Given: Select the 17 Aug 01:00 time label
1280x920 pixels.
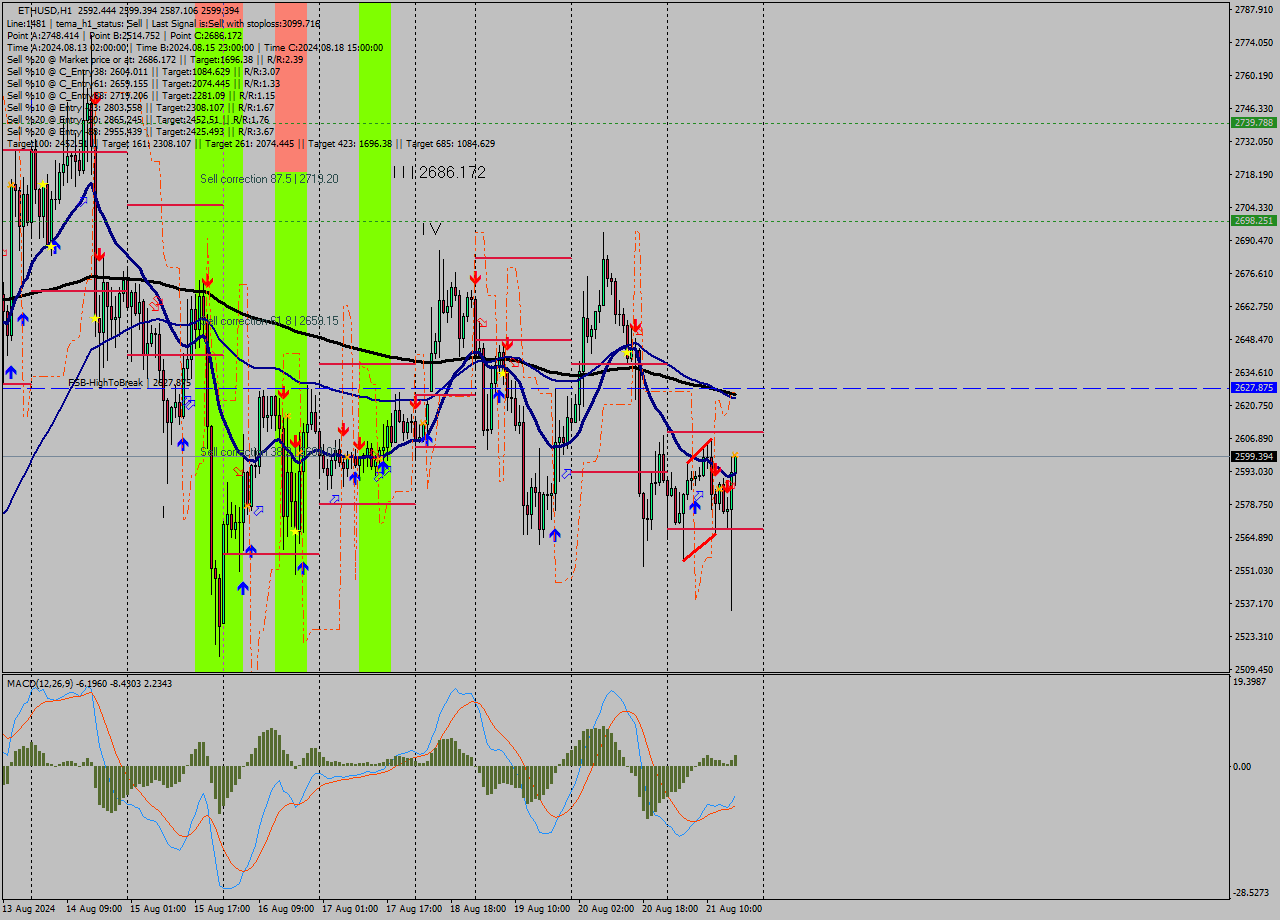Looking at the screenshot, I should 350,909.
